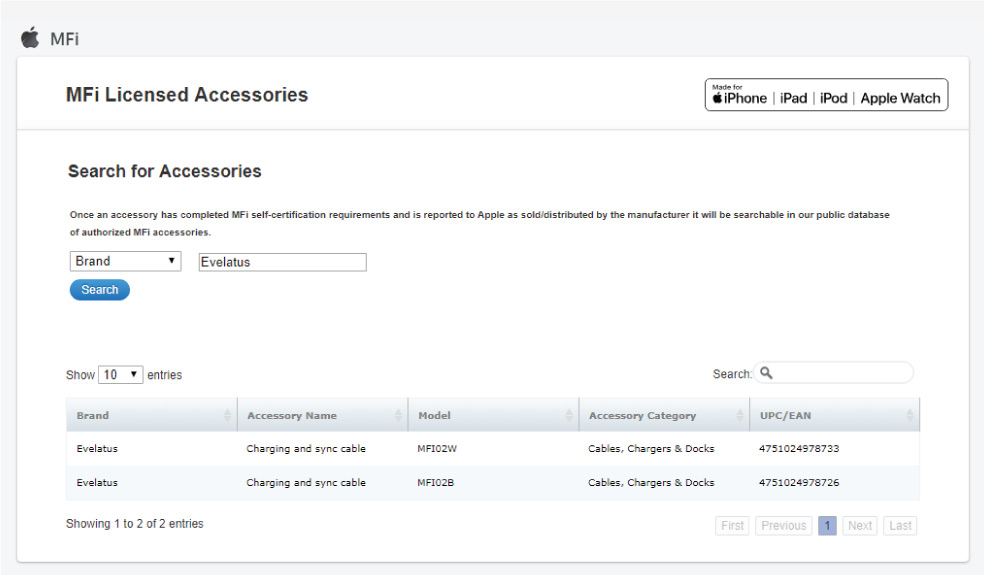Sort by Accessory Name column arrows

[398, 415]
